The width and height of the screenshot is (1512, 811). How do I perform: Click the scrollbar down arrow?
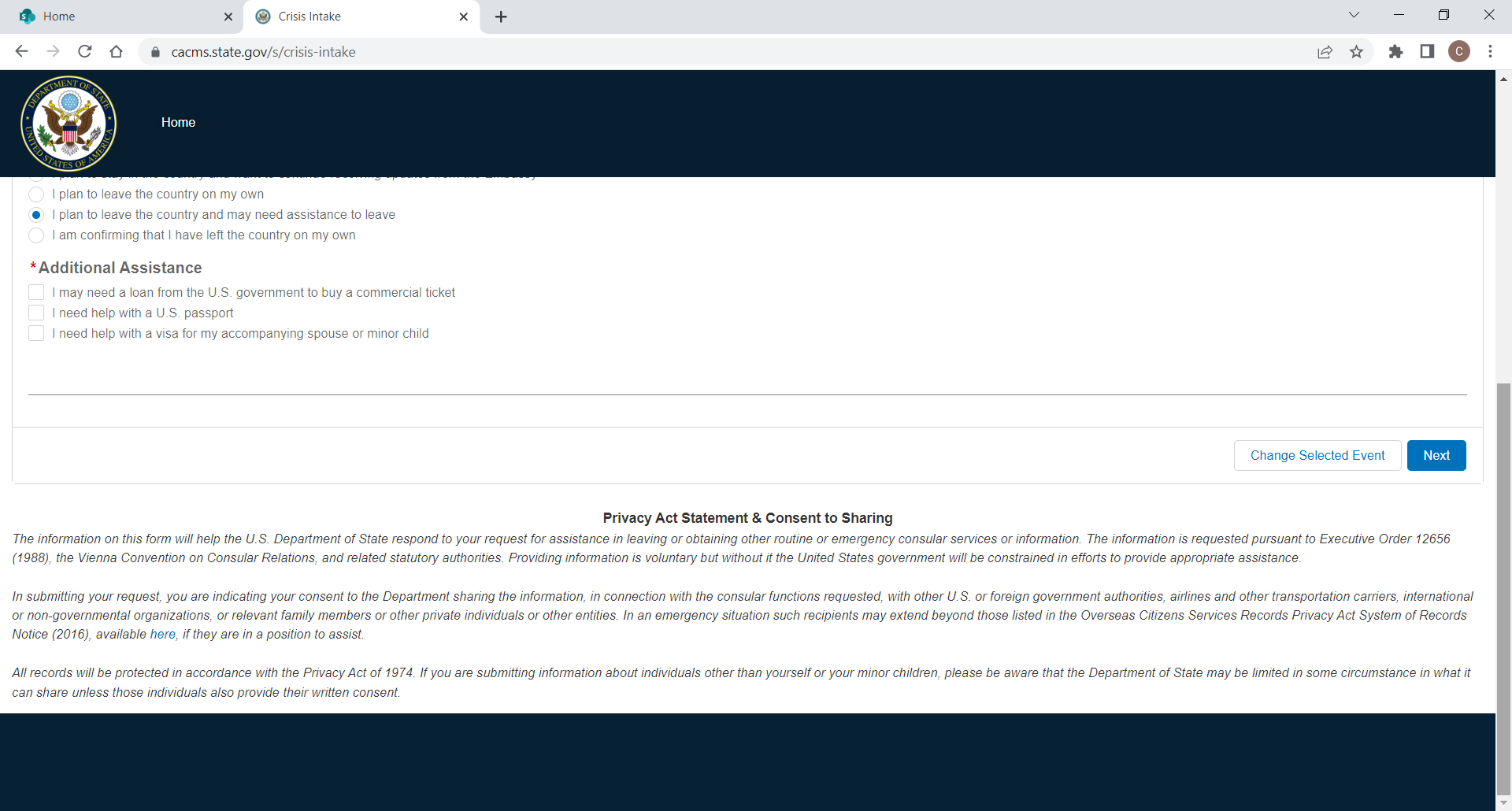pyautogui.click(x=1503, y=803)
